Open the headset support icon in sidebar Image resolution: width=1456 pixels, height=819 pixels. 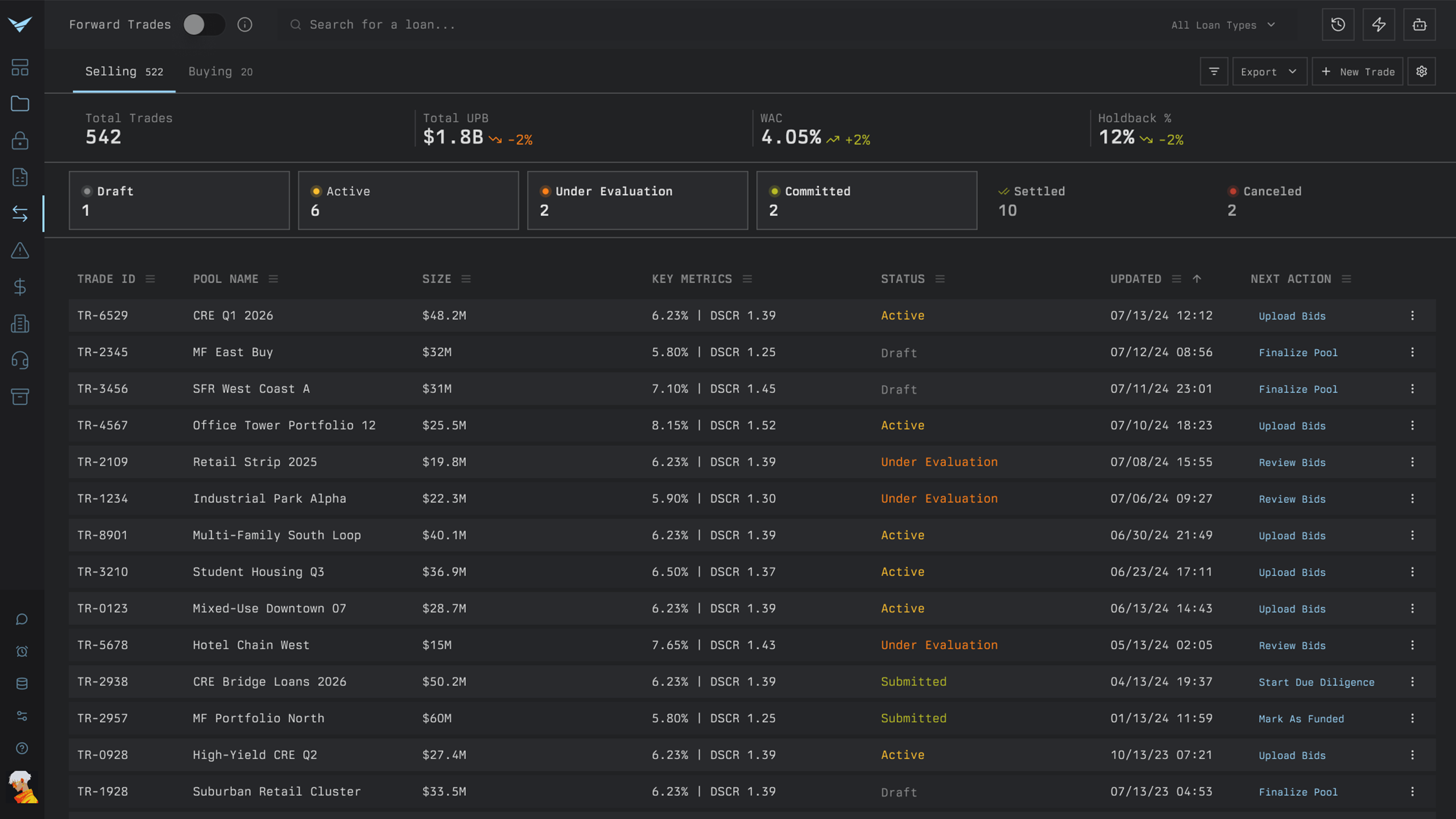pos(20,360)
